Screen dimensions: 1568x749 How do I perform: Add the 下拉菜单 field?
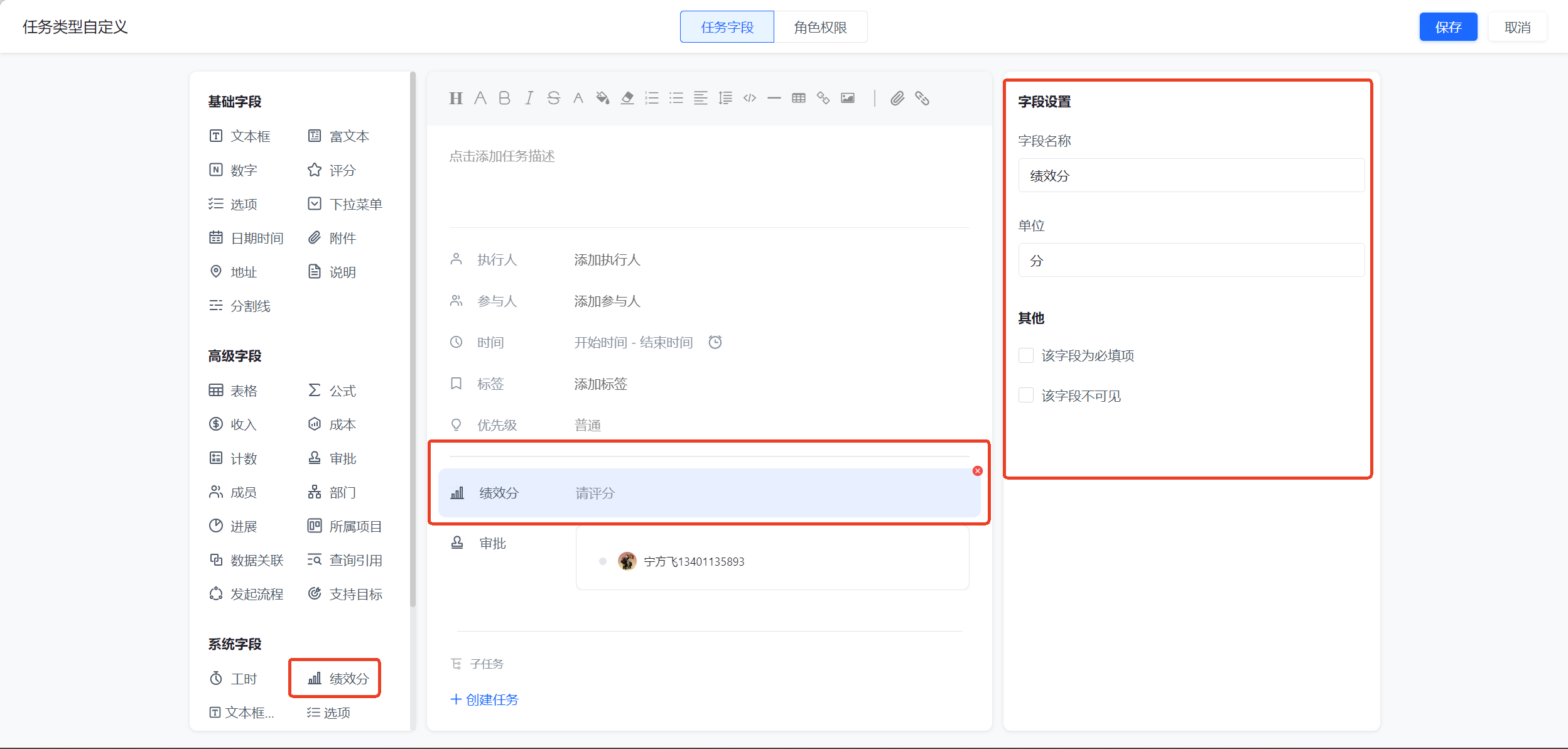[345, 204]
